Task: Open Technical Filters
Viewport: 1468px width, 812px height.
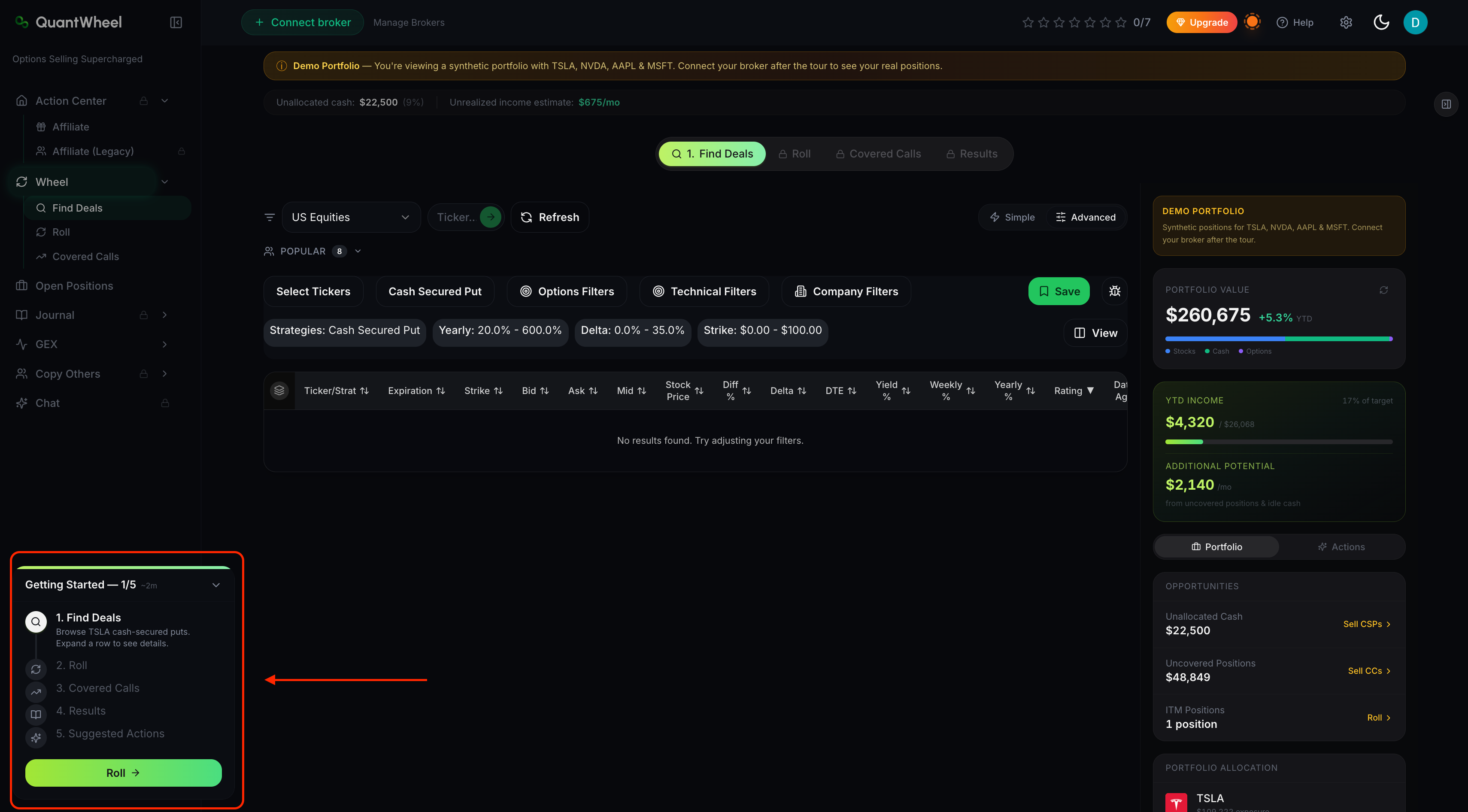Action: (x=704, y=291)
